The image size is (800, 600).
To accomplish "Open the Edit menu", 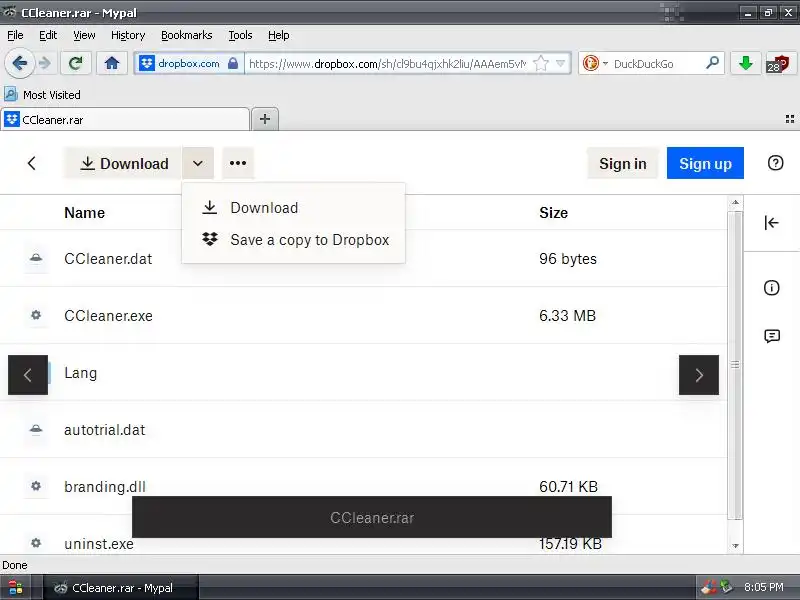I will 48,35.
